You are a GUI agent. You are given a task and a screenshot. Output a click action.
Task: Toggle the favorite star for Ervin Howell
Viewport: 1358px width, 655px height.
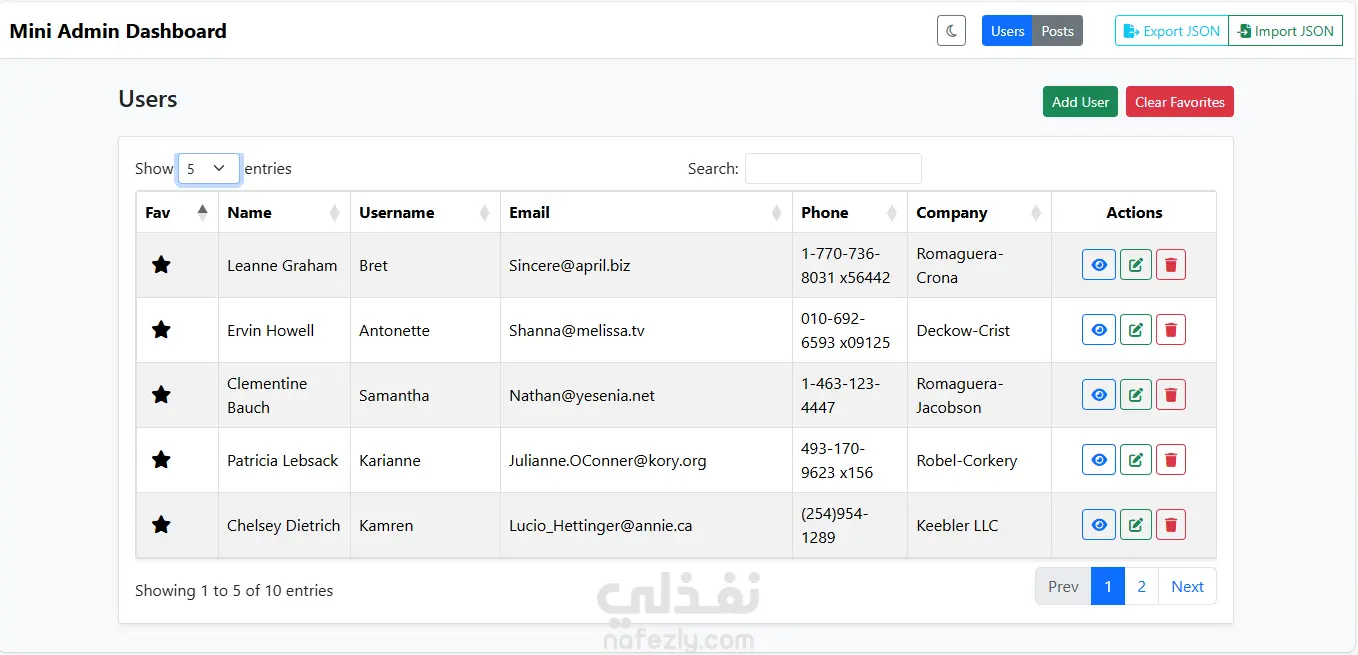point(161,330)
